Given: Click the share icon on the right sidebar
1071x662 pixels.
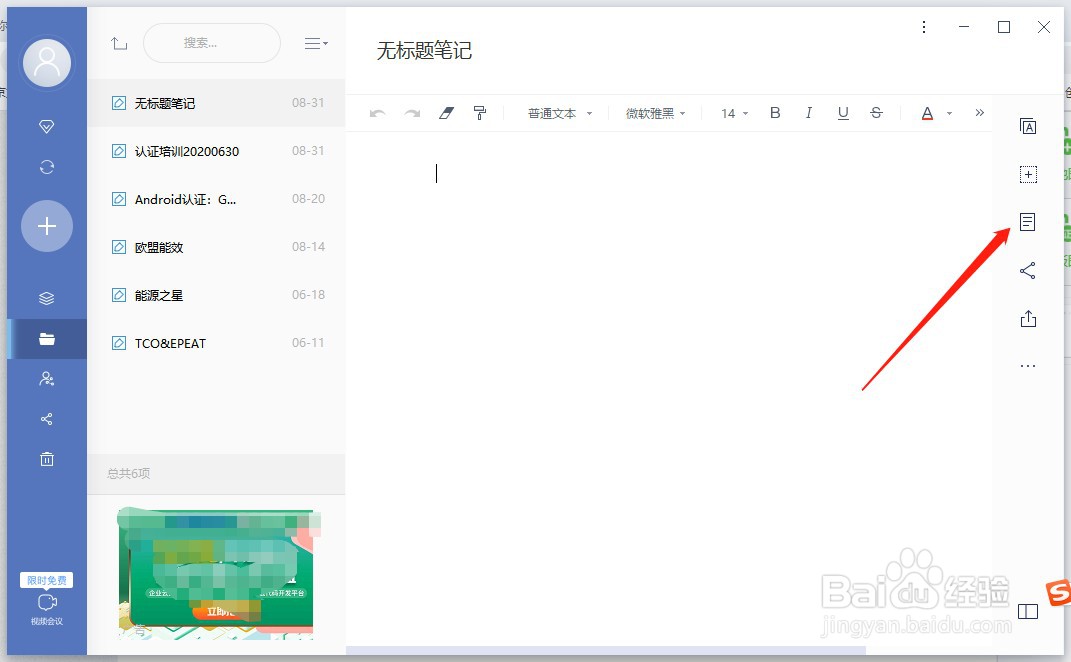Looking at the screenshot, I should [x=1028, y=270].
